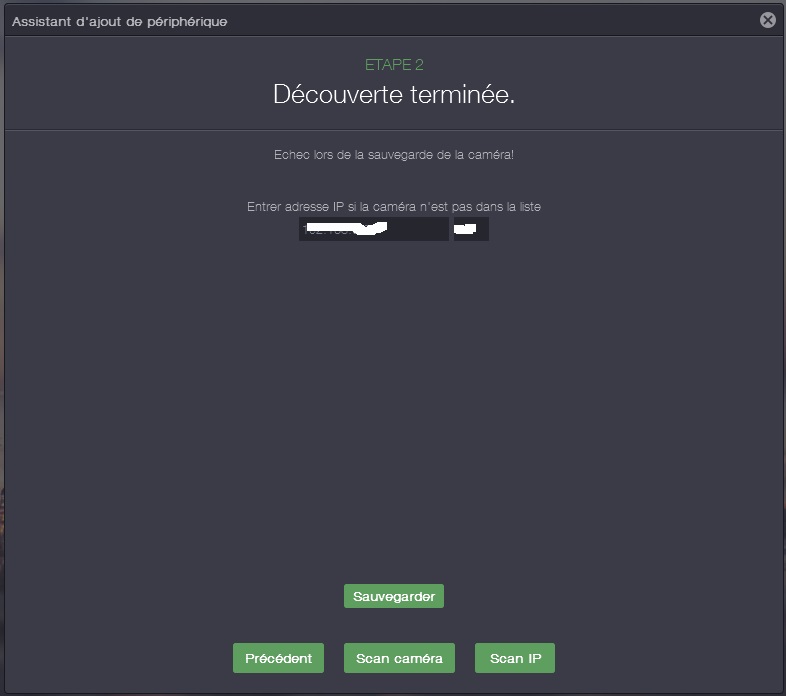This screenshot has height=696, width=786.
Task: Click the empty camera list area
Action: pos(394,411)
